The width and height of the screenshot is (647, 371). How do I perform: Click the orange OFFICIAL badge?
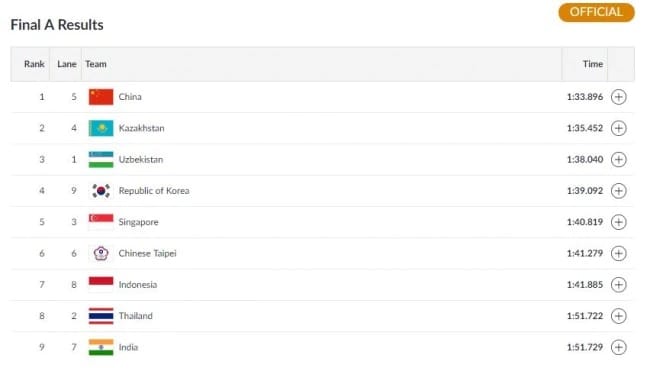click(x=596, y=12)
